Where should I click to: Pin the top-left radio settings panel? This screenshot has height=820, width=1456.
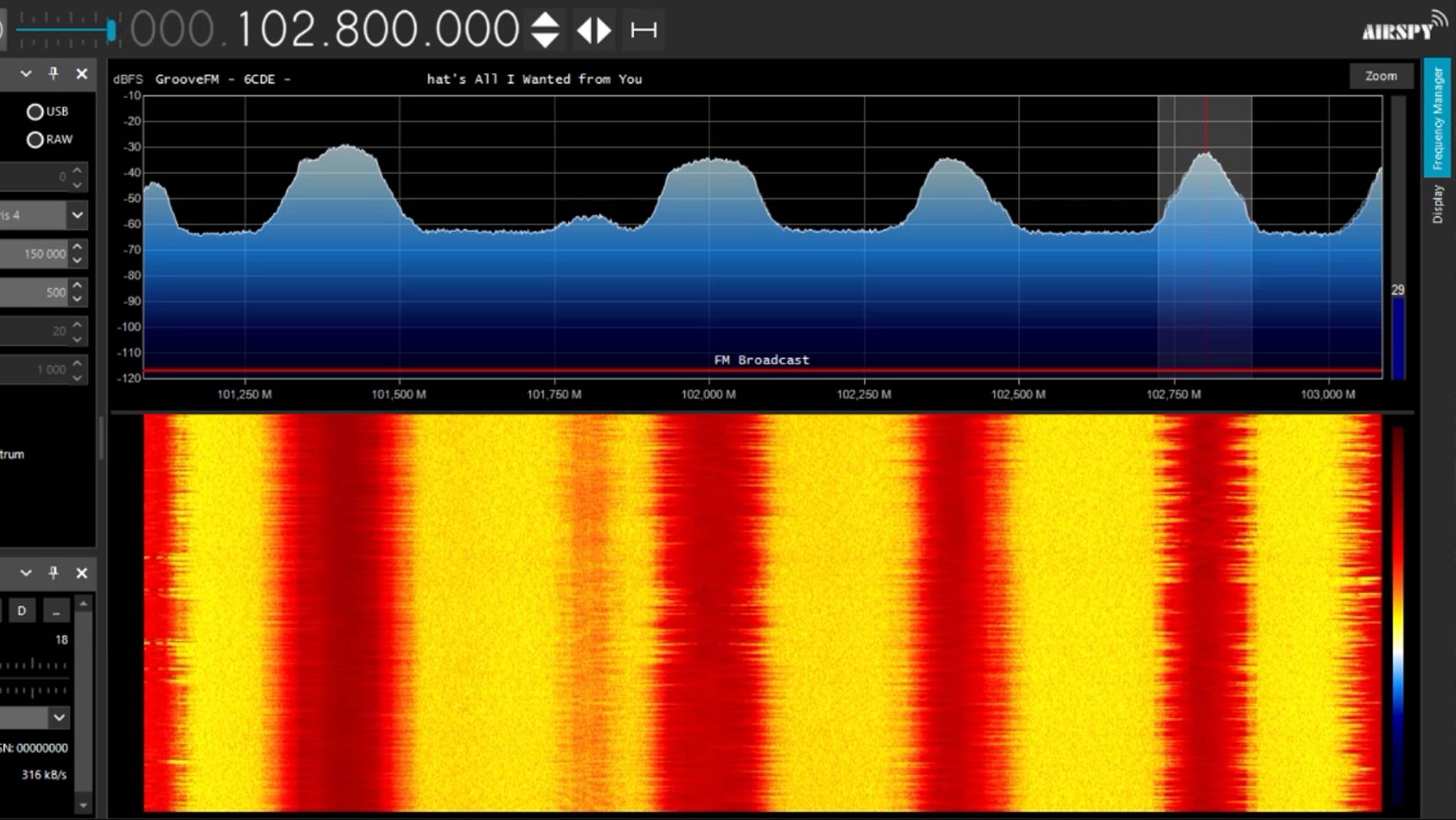54,74
